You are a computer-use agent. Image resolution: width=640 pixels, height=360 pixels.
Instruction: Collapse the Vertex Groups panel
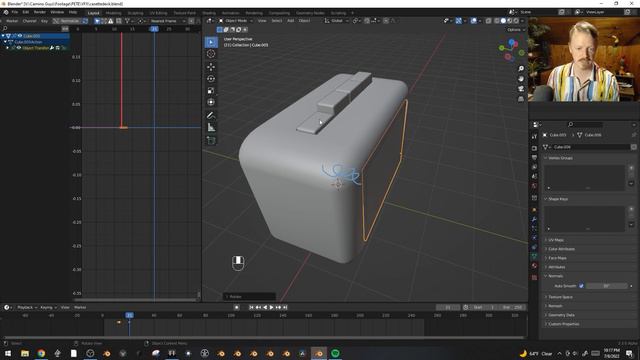[x=546, y=158]
